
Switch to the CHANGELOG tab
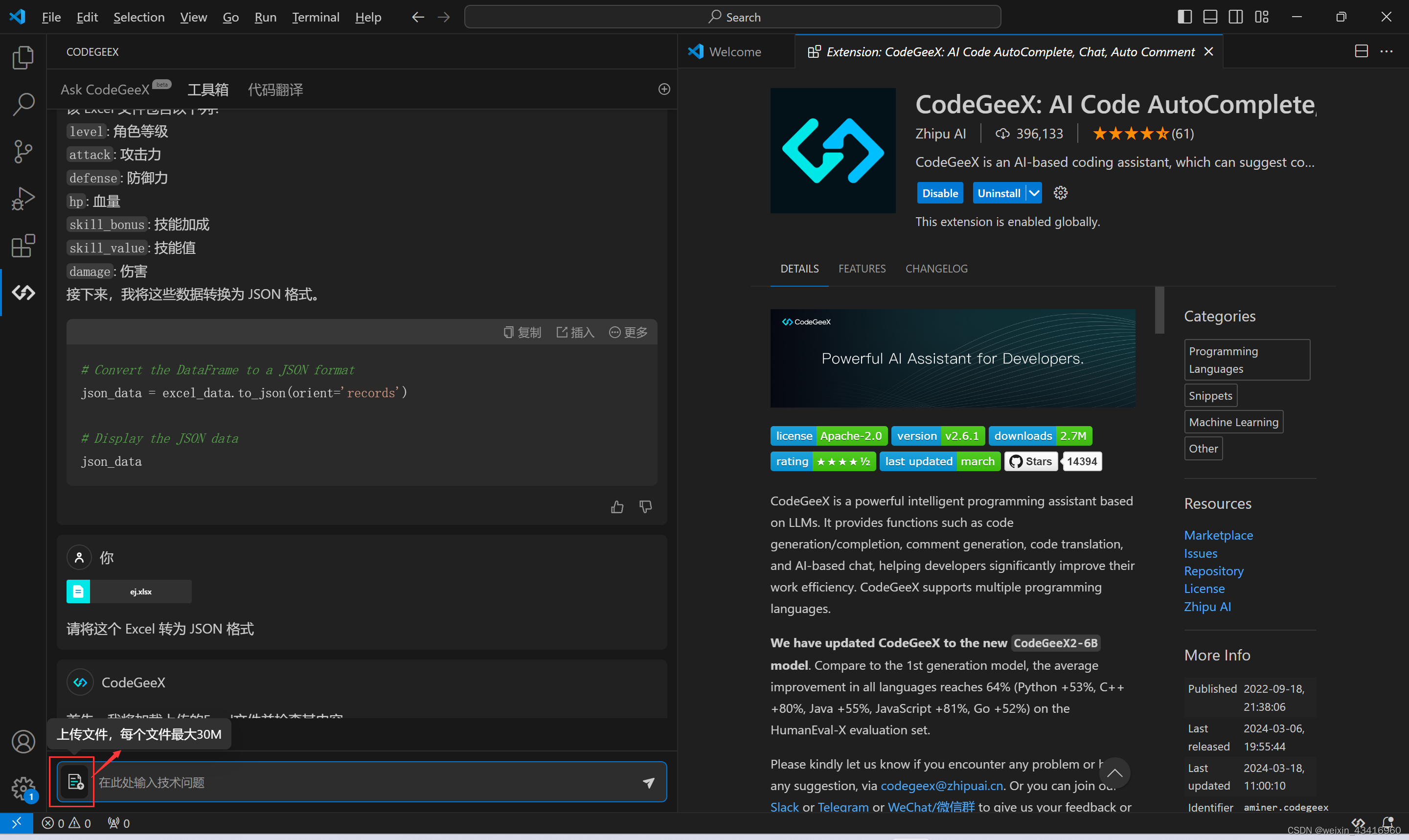click(x=936, y=268)
